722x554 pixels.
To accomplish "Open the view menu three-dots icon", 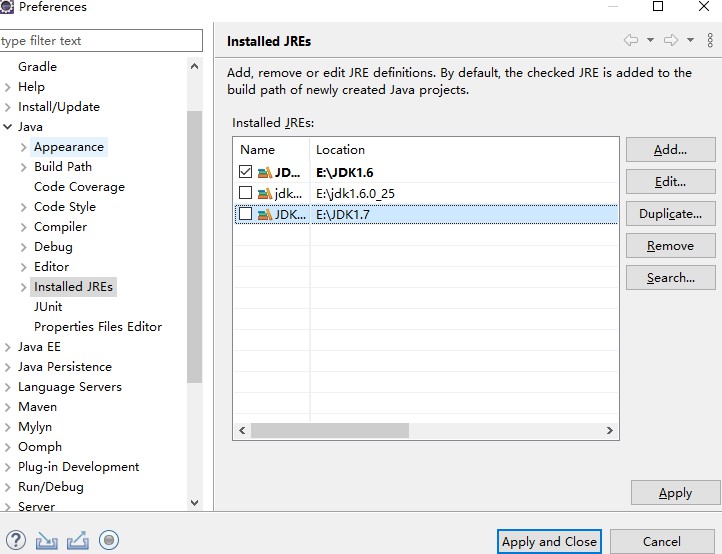I will 710,41.
